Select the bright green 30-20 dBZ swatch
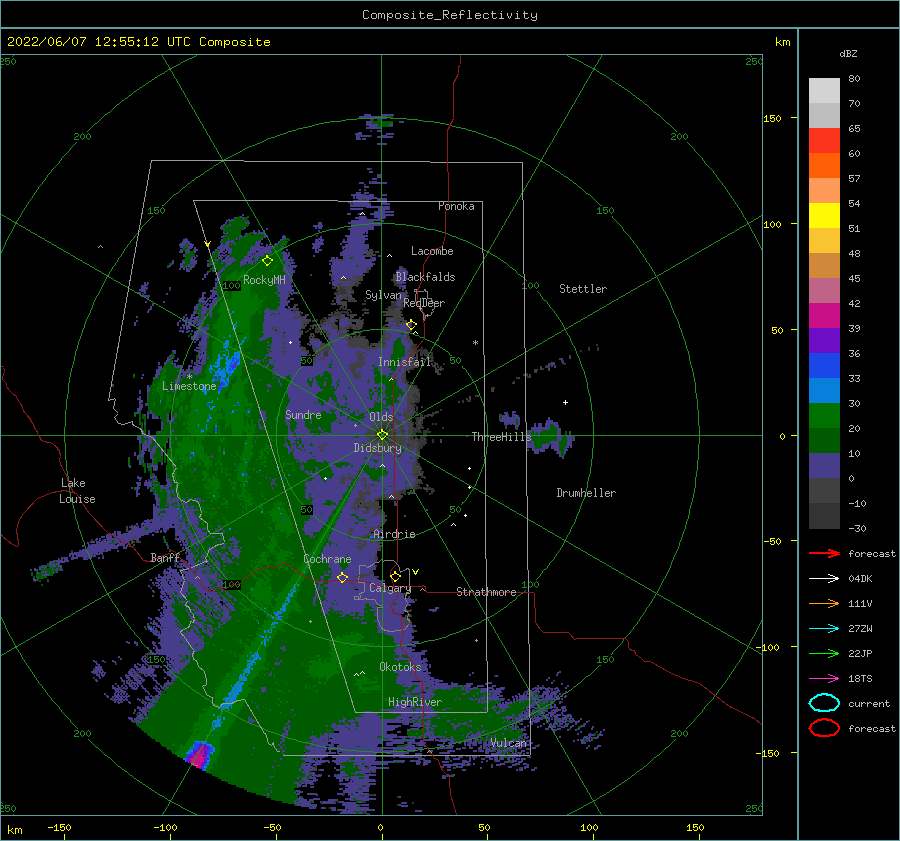The height and width of the screenshot is (841, 900). pyautogui.click(x=824, y=416)
